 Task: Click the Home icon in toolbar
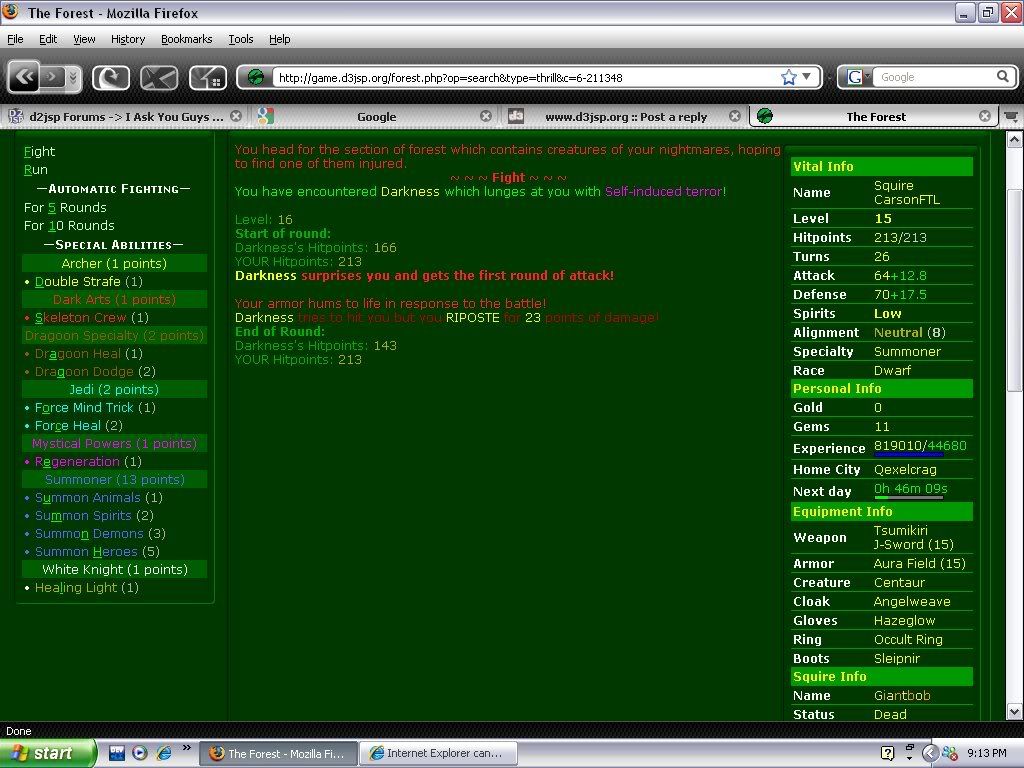[207, 77]
